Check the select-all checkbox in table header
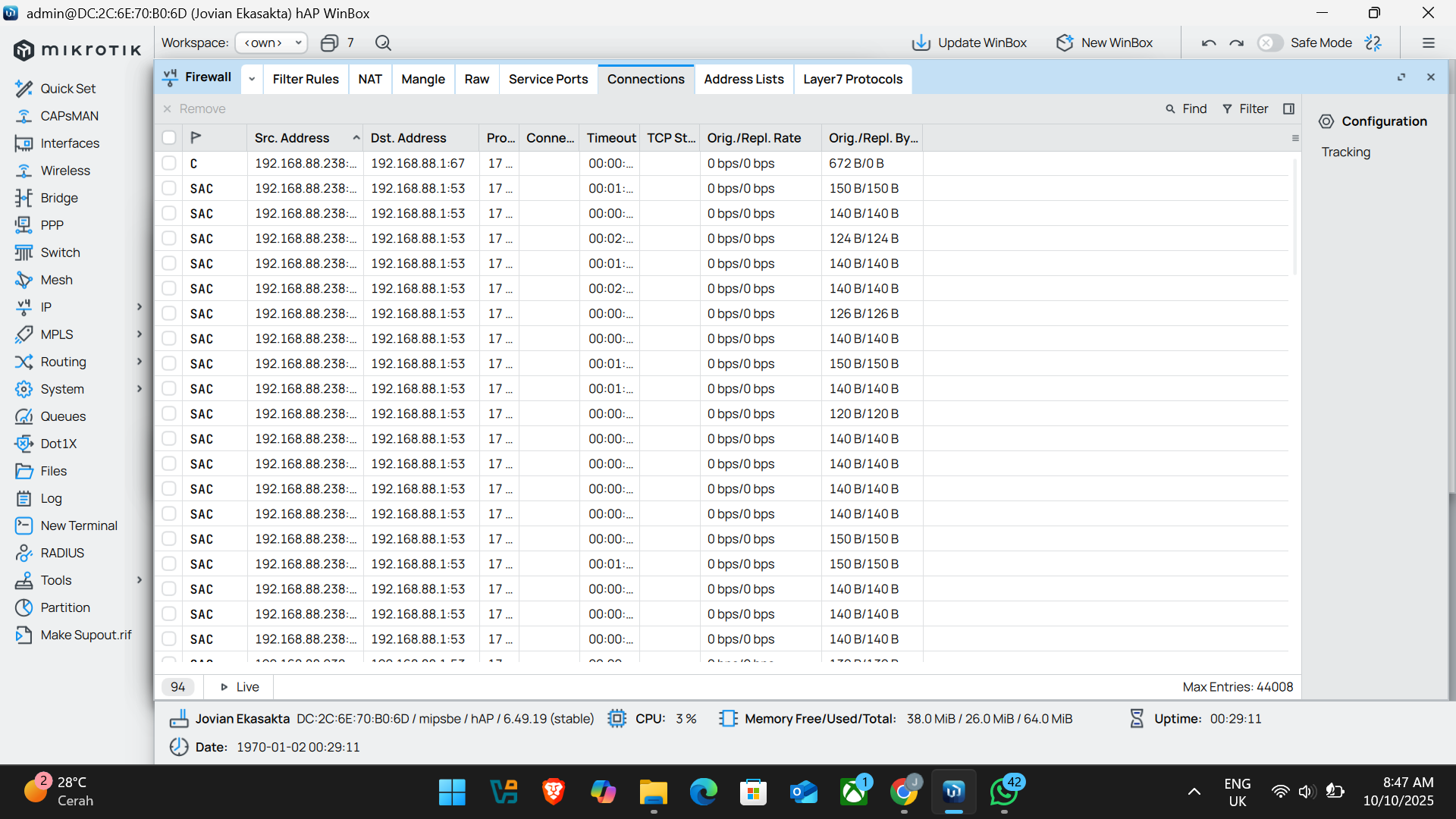The image size is (1456, 819). pyautogui.click(x=169, y=138)
